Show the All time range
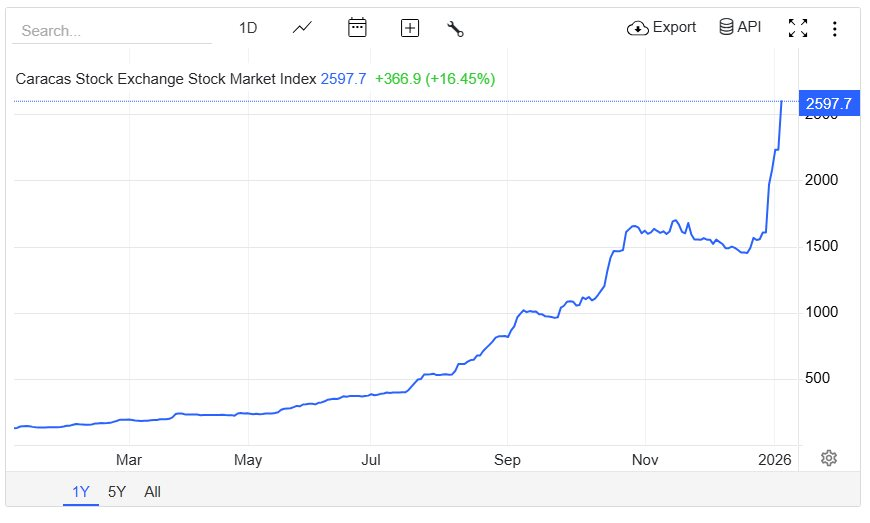 pos(152,491)
